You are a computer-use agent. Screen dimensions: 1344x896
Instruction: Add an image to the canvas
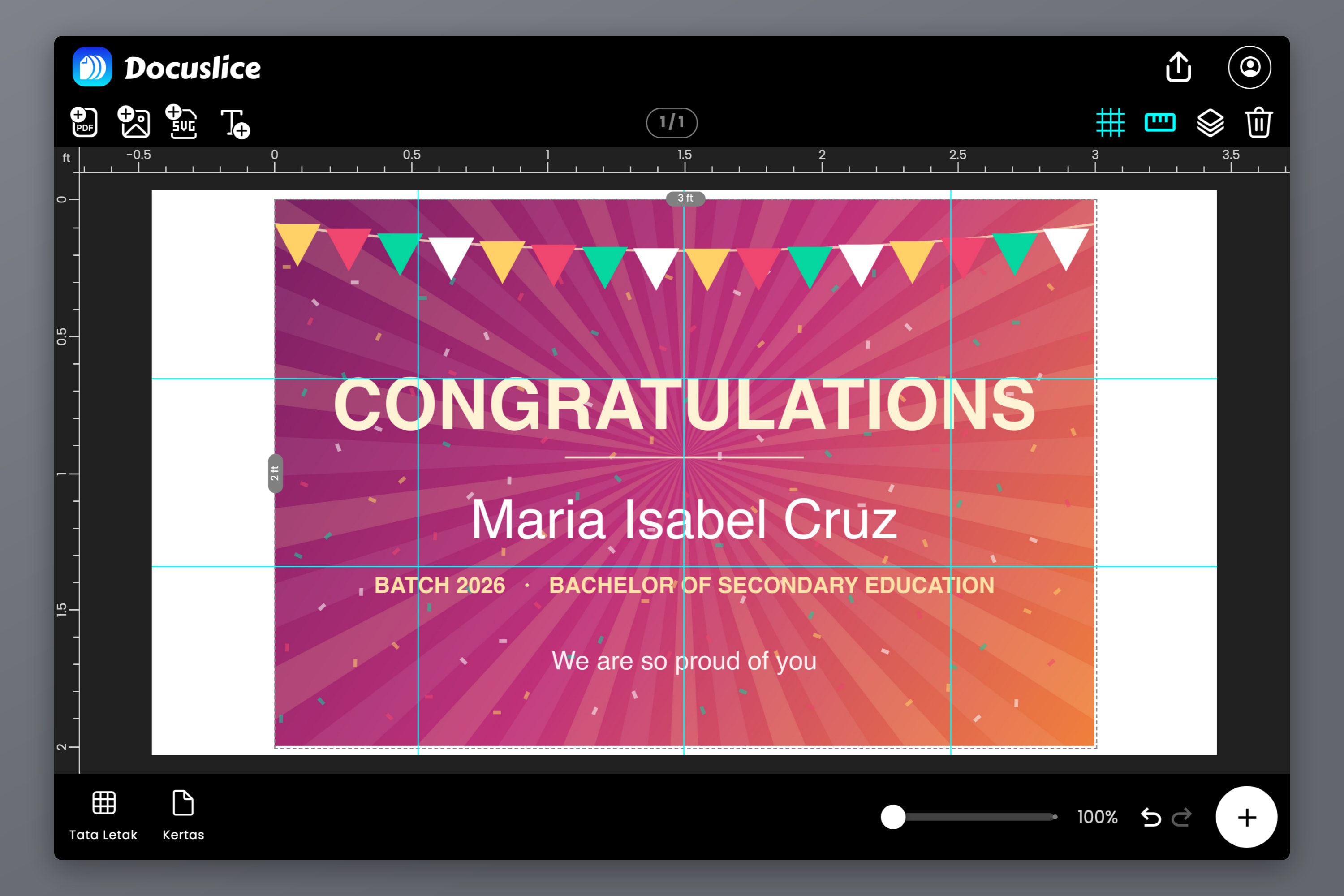click(134, 122)
